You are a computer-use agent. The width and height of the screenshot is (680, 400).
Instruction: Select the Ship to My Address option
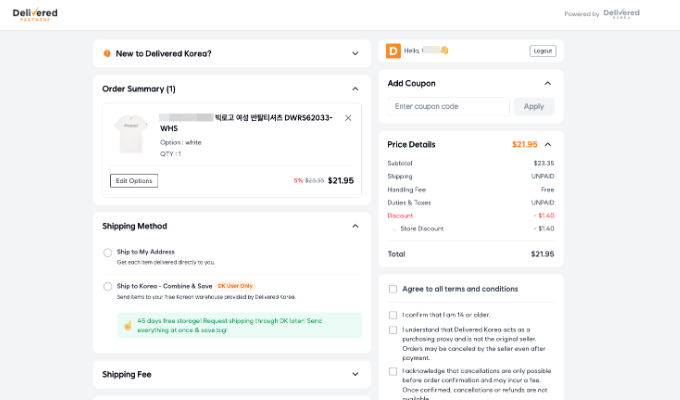pos(108,253)
